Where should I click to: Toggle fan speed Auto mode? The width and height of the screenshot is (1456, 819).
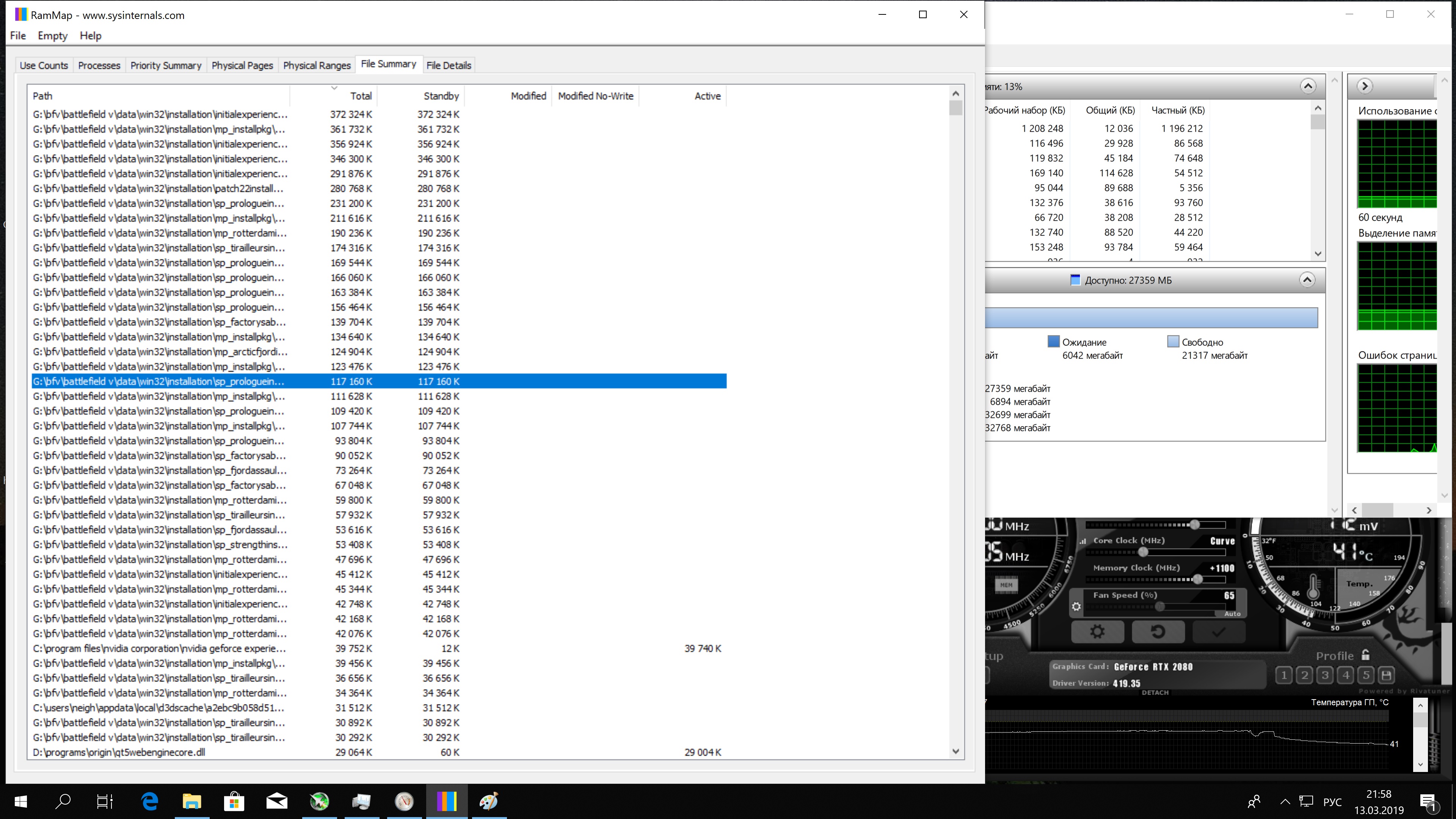1232,613
